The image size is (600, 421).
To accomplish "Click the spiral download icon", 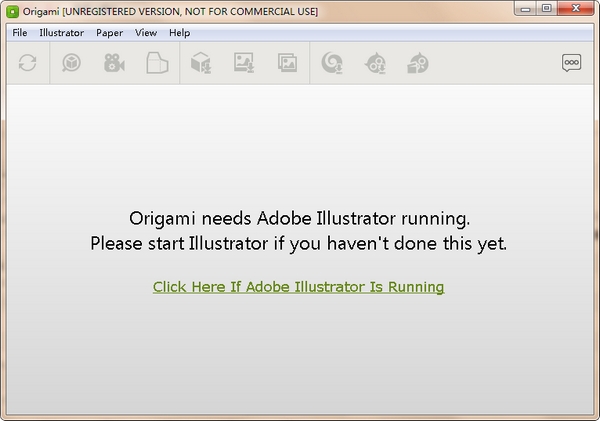I will pos(332,63).
